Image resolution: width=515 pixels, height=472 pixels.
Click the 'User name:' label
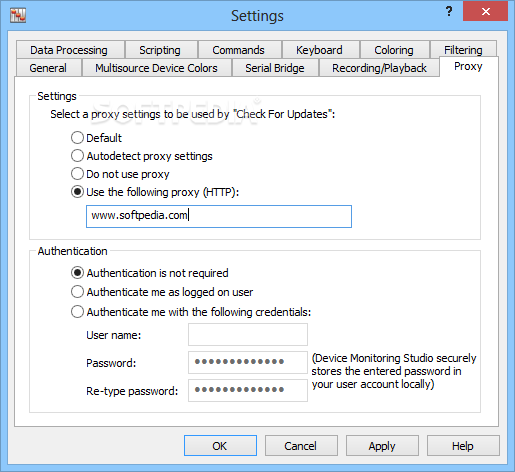point(114,335)
